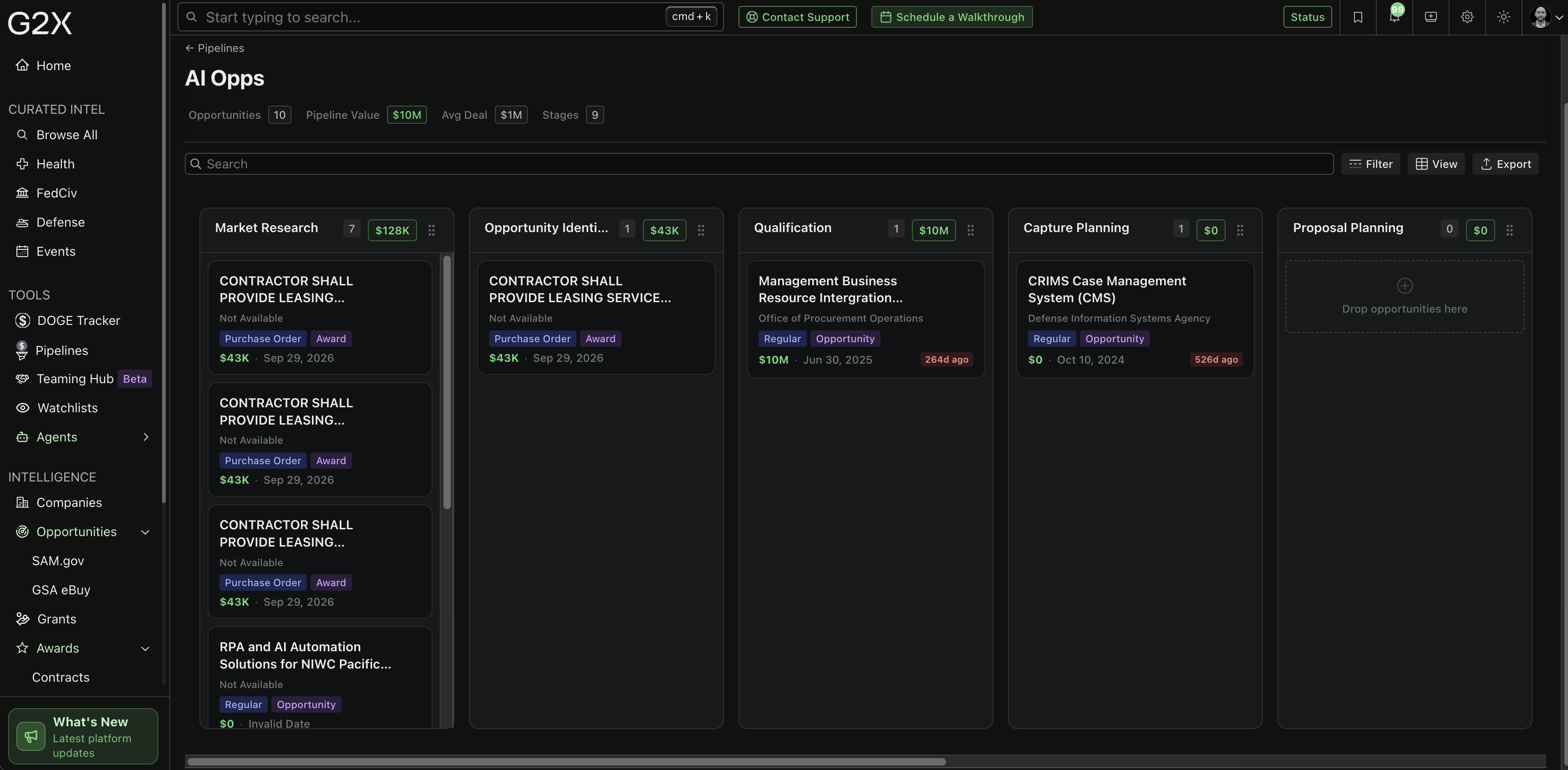
Task: Click the Pipeline Value $10M badge
Action: [407, 115]
